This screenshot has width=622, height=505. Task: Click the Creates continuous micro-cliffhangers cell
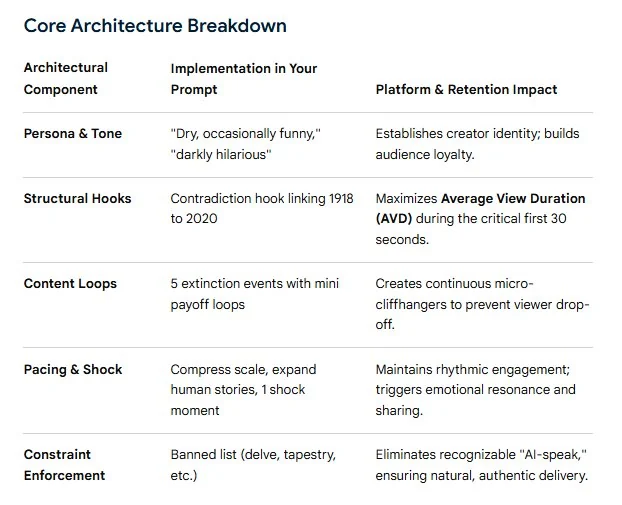[x=482, y=304]
